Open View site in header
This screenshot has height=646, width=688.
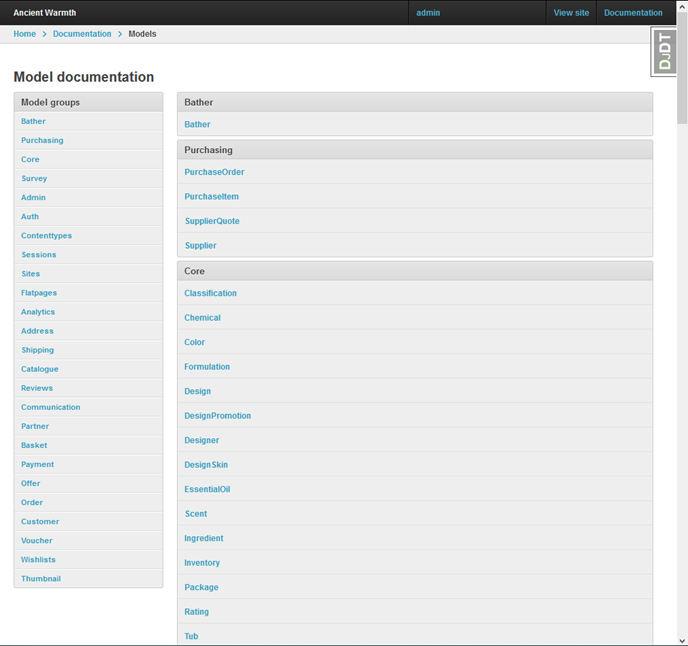(x=571, y=13)
